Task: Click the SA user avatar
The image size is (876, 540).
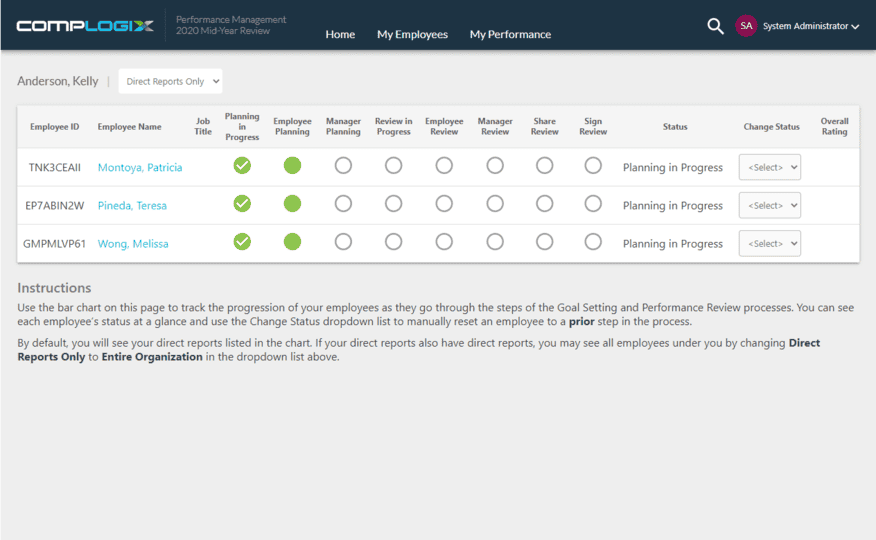Action: 746,26
